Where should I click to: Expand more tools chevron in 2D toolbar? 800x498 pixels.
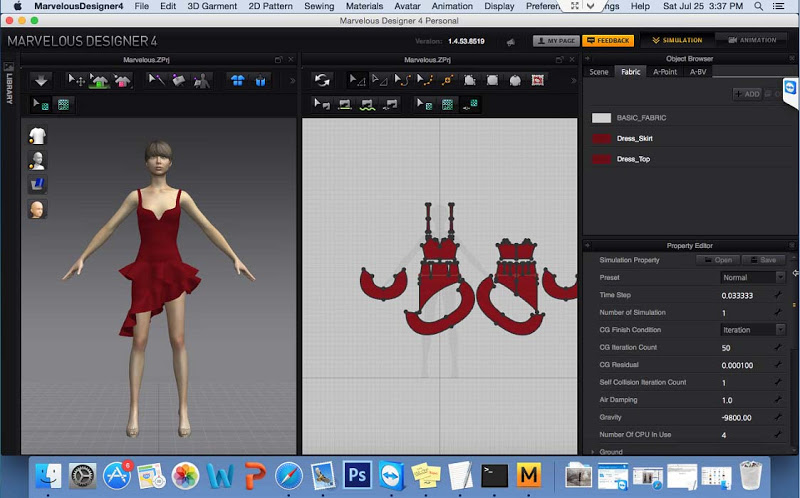tap(573, 81)
